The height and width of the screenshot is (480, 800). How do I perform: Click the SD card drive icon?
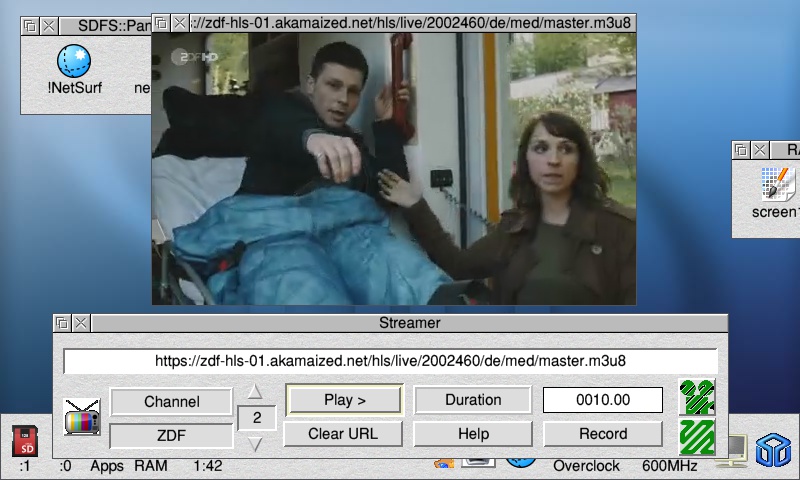click(x=25, y=441)
